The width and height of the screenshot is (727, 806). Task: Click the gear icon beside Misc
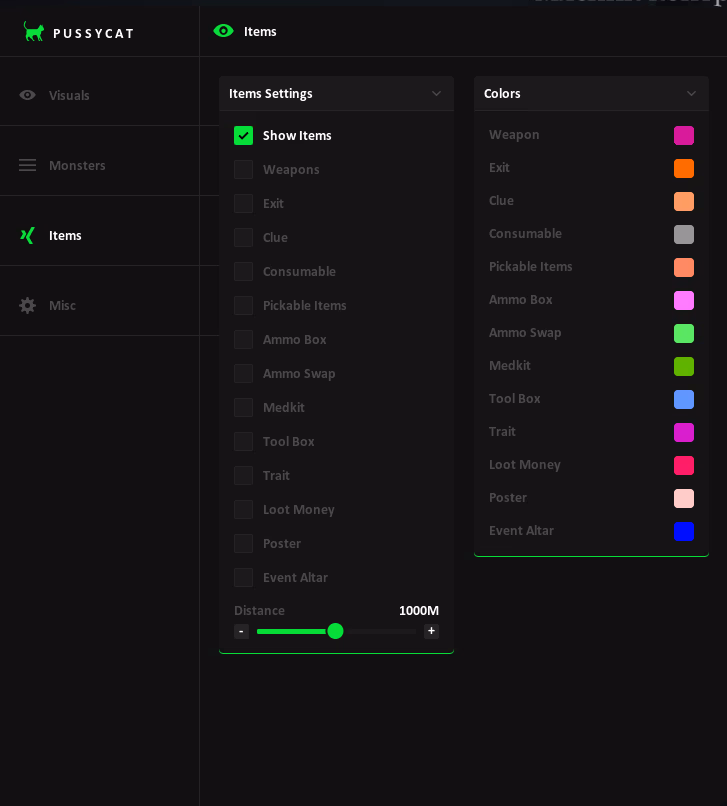click(28, 305)
